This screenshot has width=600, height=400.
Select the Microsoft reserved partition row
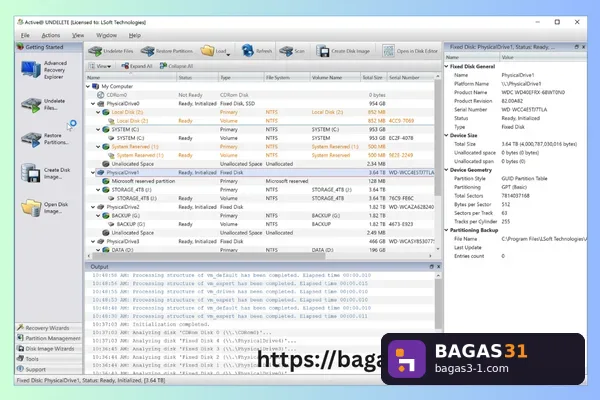[260, 181]
